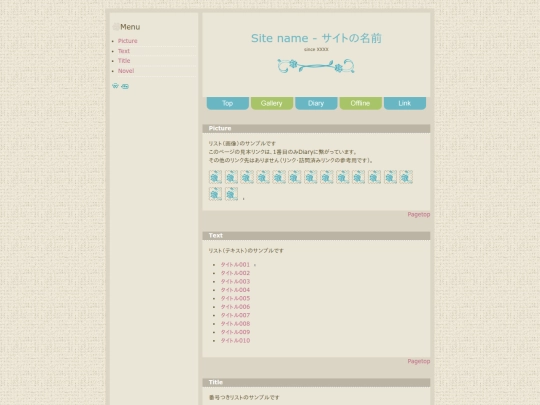Open the タイトル003 list link
This screenshot has height=405, width=540.
point(235,281)
